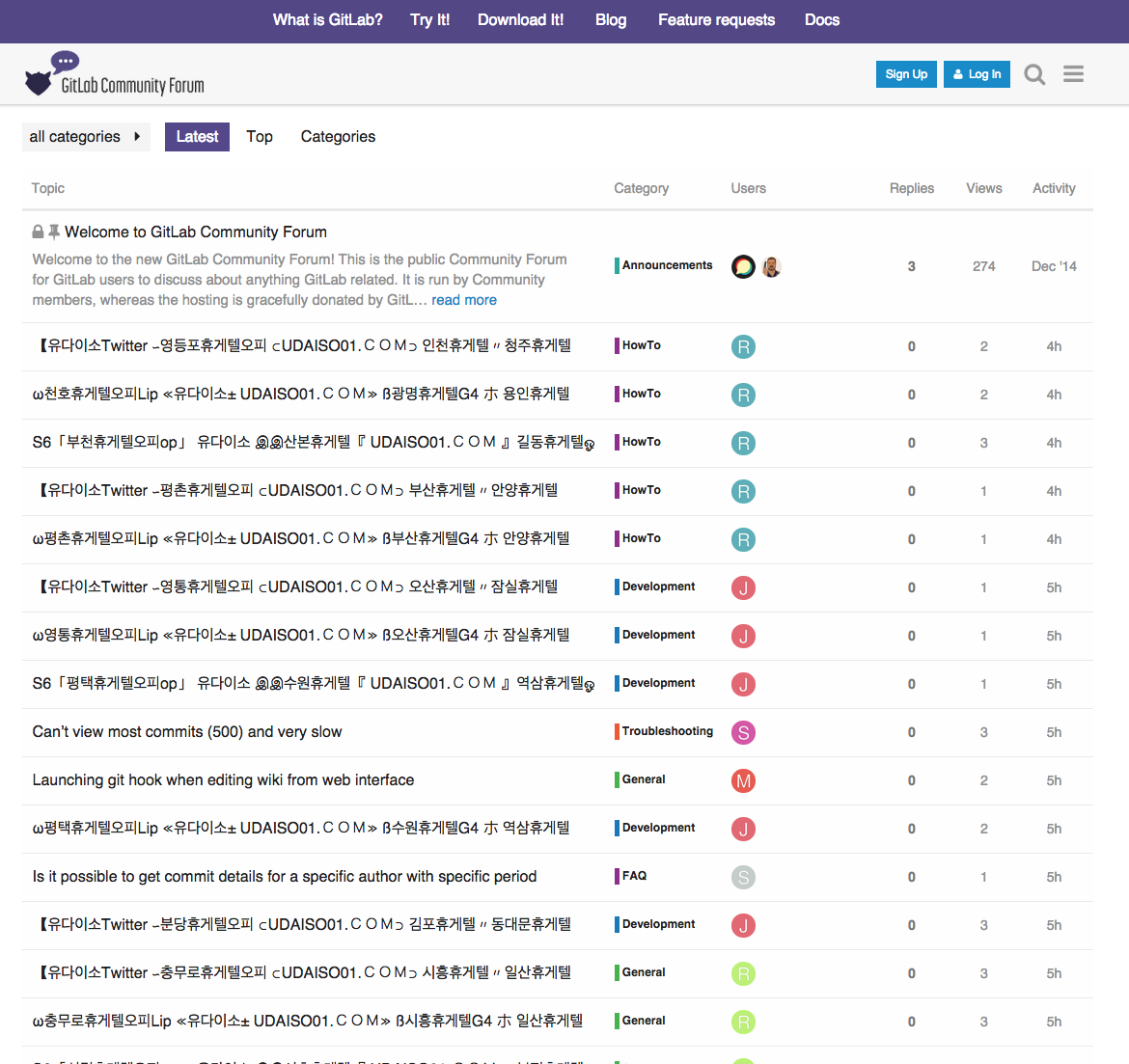This screenshot has height=1064, width=1129.
Task: Open the search magnifier icon
Action: click(x=1034, y=74)
